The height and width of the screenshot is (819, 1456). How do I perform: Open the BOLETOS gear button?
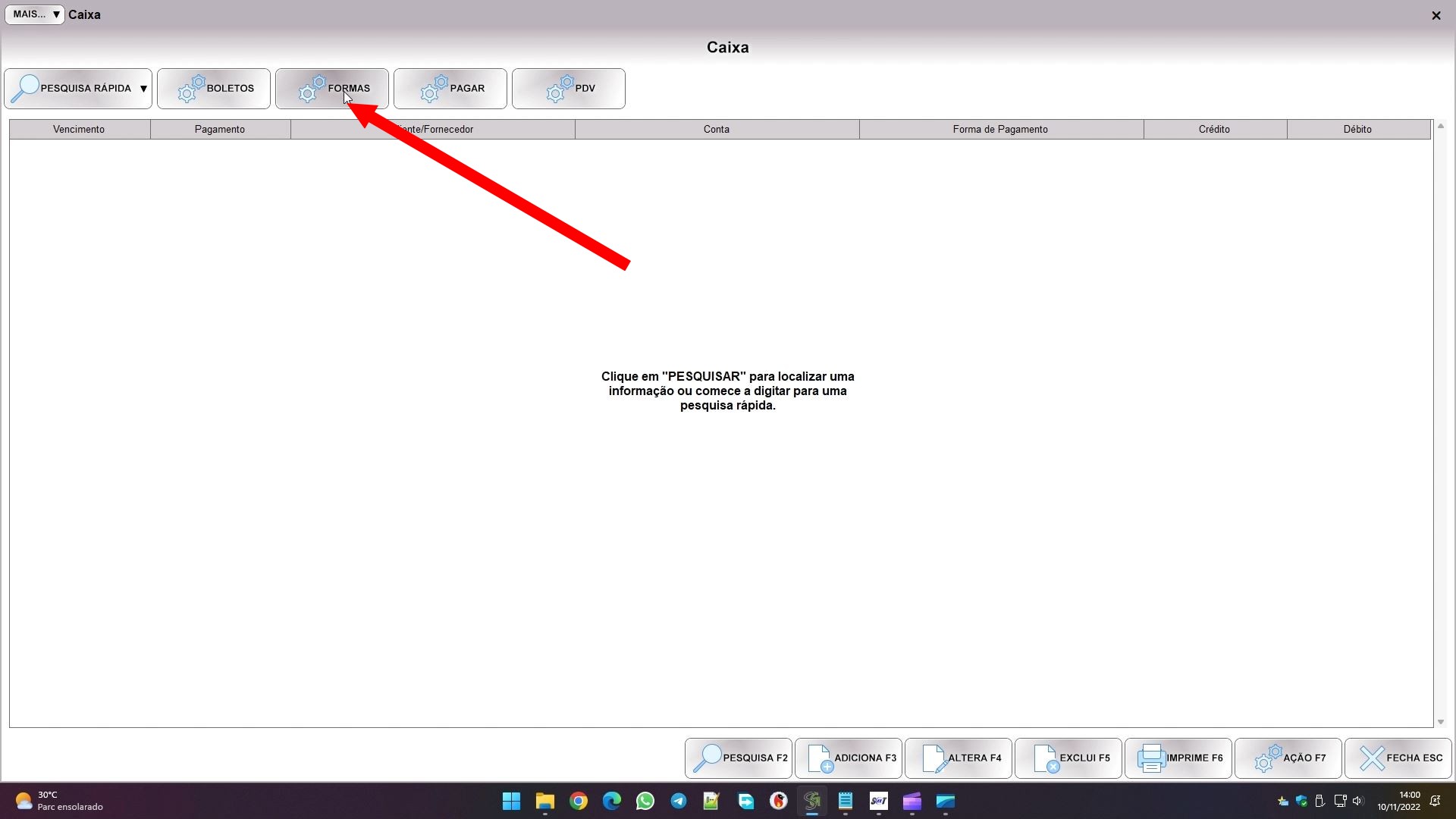click(x=214, y=89)
